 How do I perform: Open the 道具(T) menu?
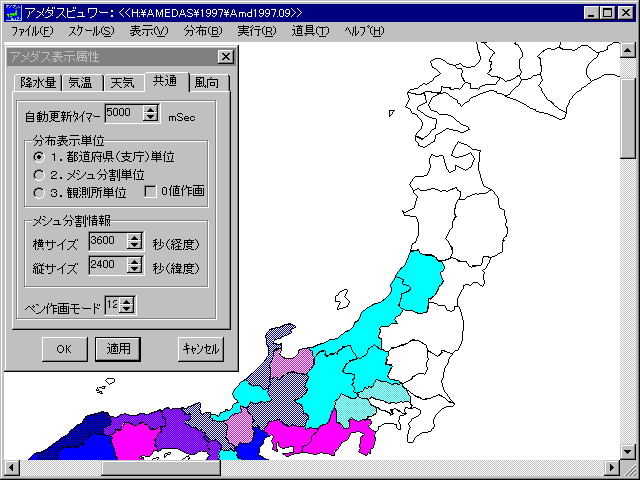(x=310, y=31)
